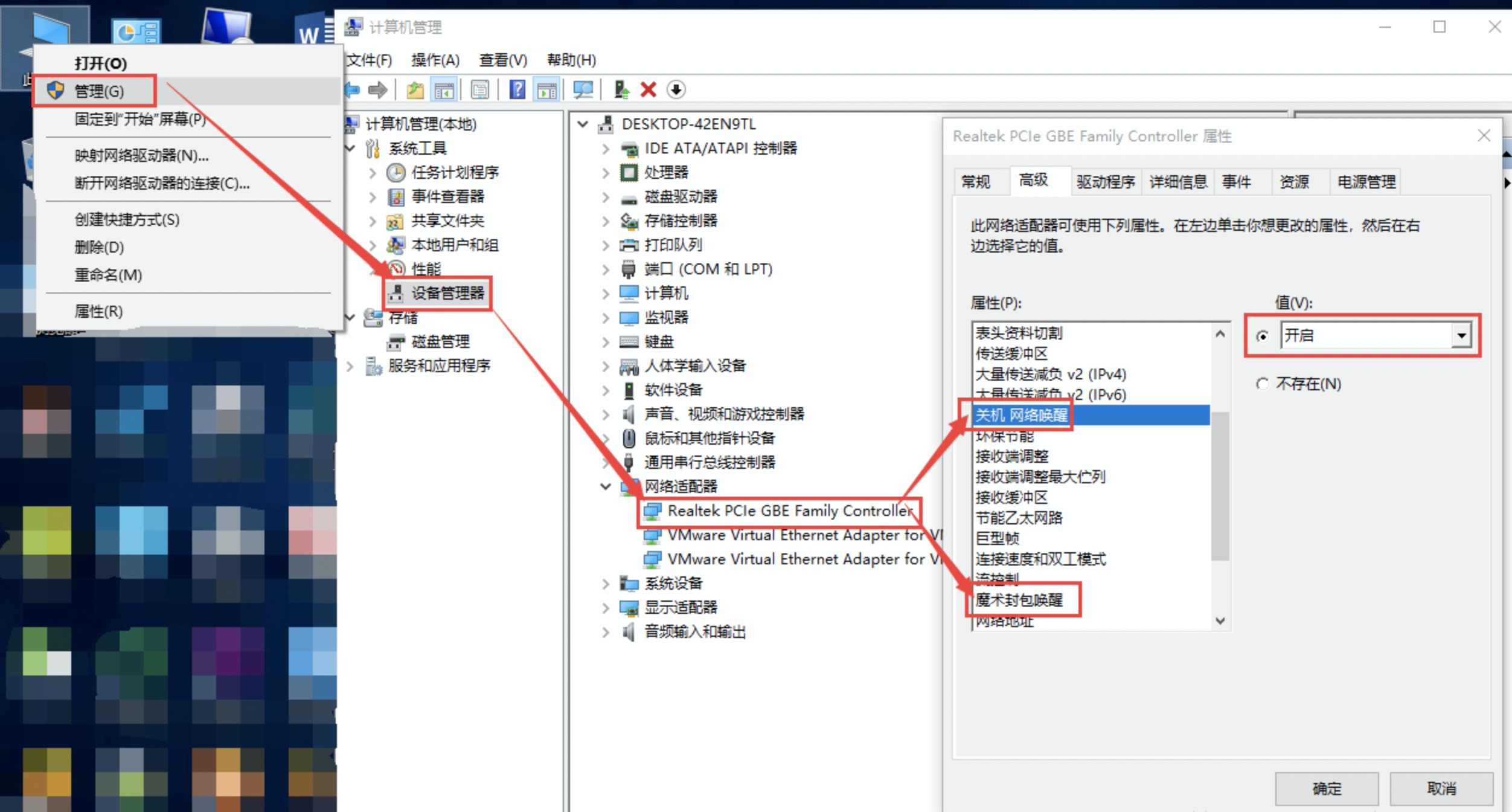Click the up-one-level folder toolbar icon
The image size is (1512, 812).
point(415,90)
